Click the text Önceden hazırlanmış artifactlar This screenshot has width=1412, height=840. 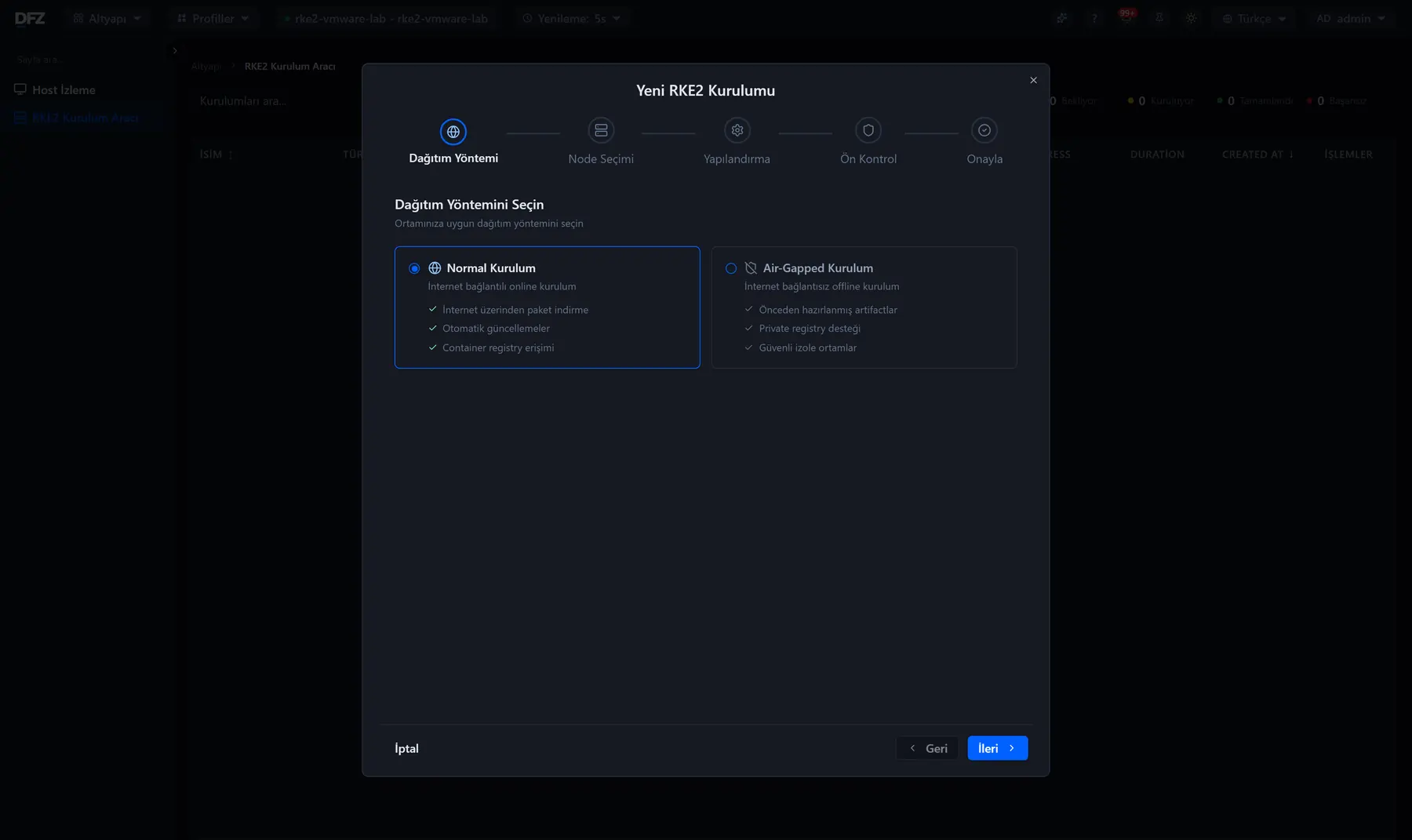click(828, 310)
